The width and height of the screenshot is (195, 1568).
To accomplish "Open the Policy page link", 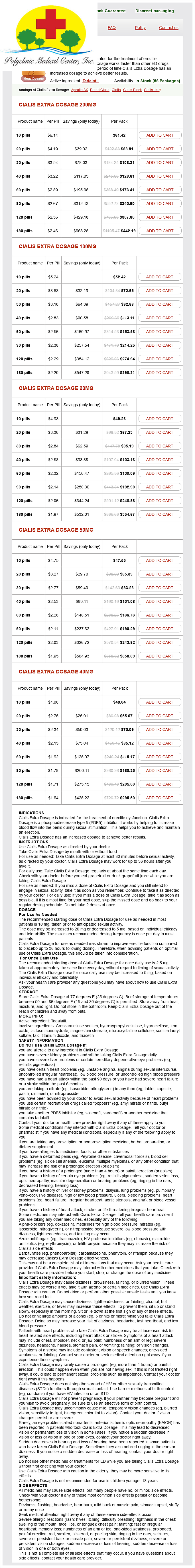I will pyautogui.click(x=140, y=27).
